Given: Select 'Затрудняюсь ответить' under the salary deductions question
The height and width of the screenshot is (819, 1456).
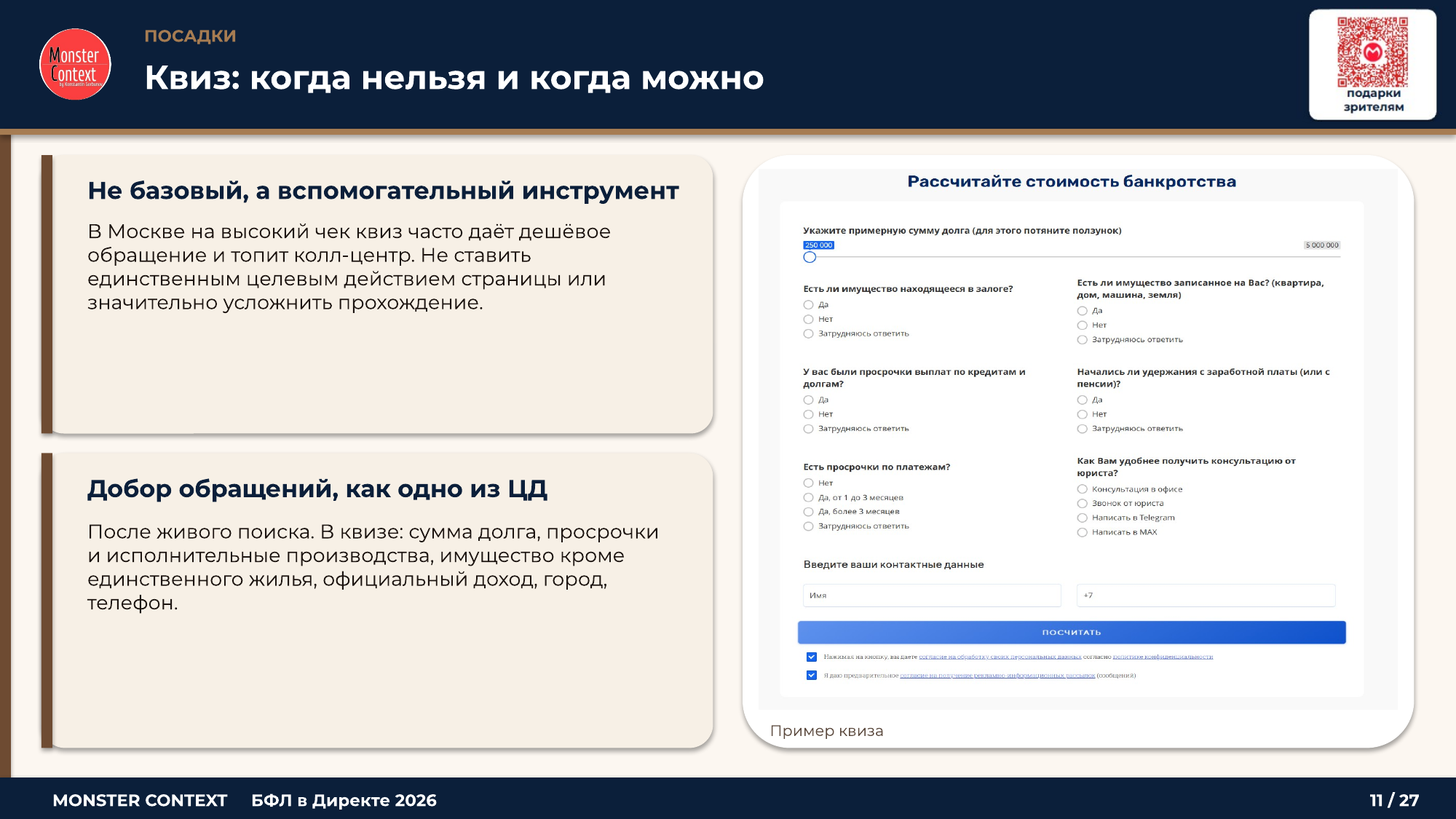Looking at the screenshot, I should click(1082, 429).
